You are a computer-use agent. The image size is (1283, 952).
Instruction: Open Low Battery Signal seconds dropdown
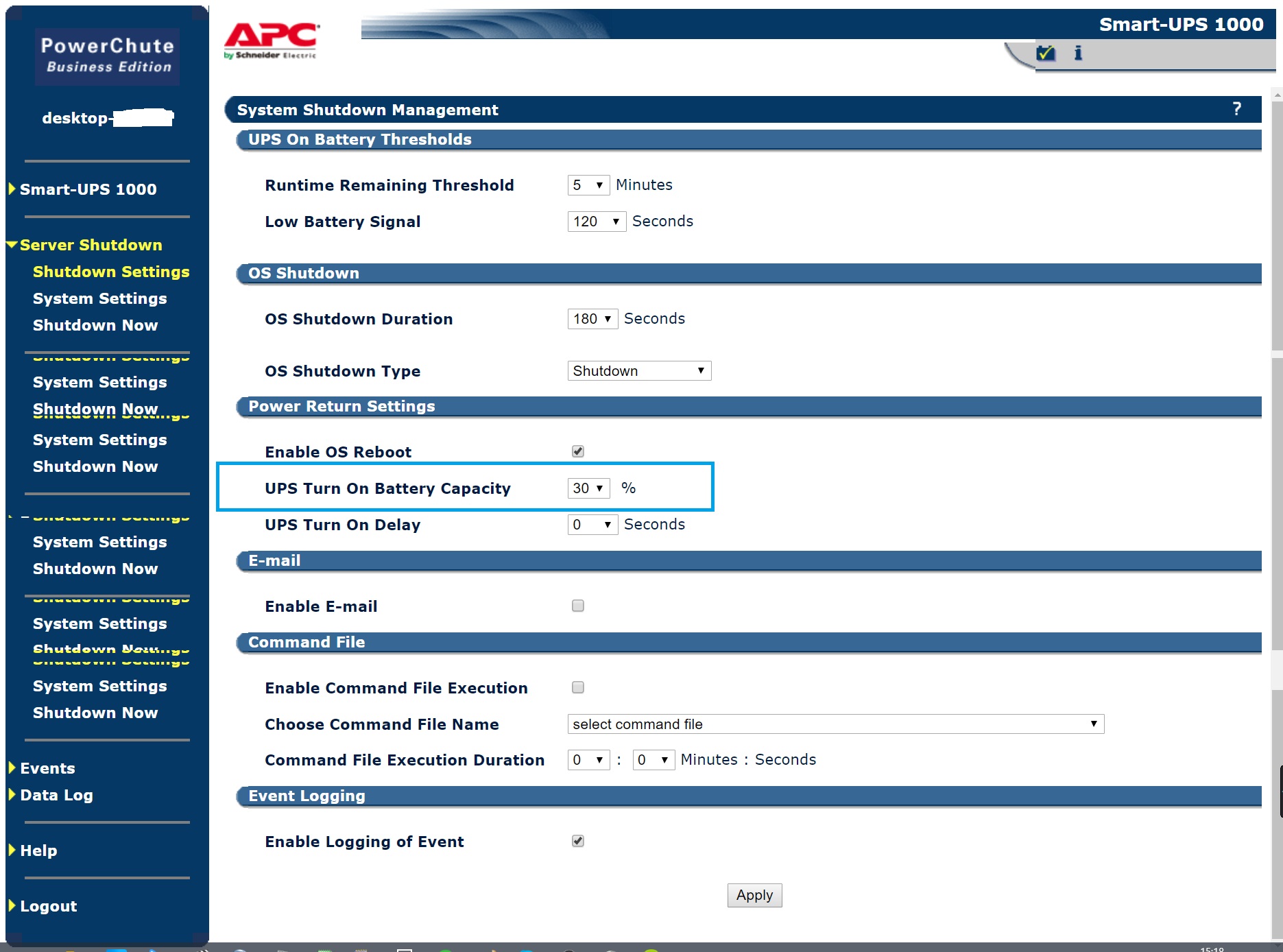[597, 222]
